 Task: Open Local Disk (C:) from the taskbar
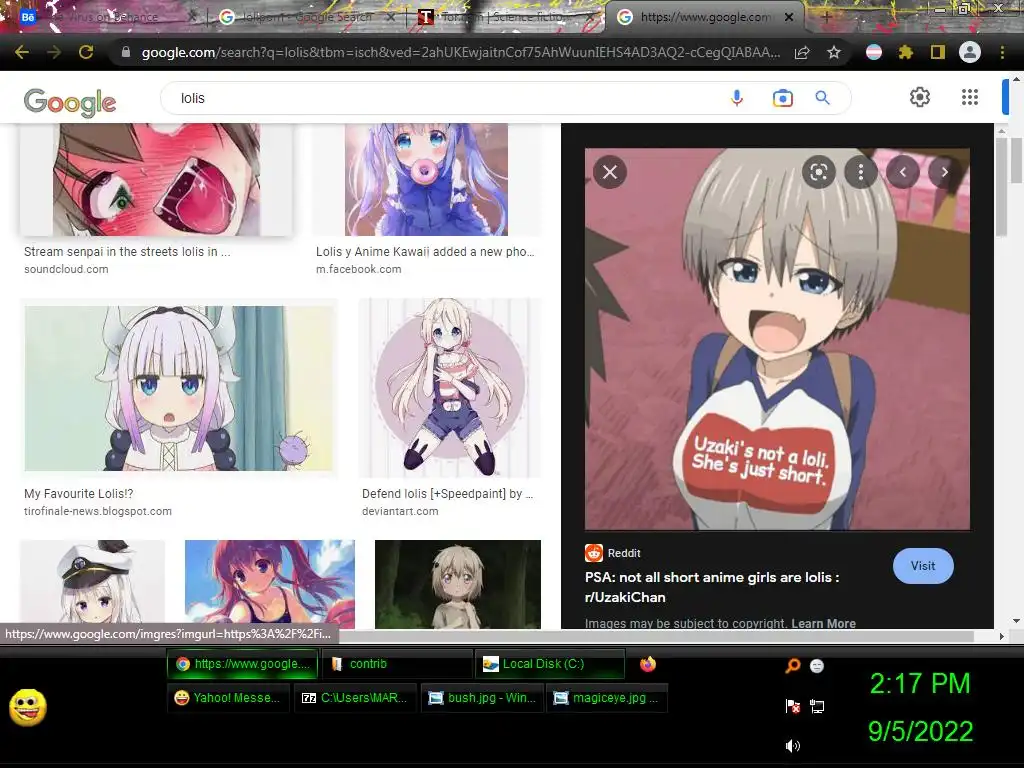tap(550, 664)
